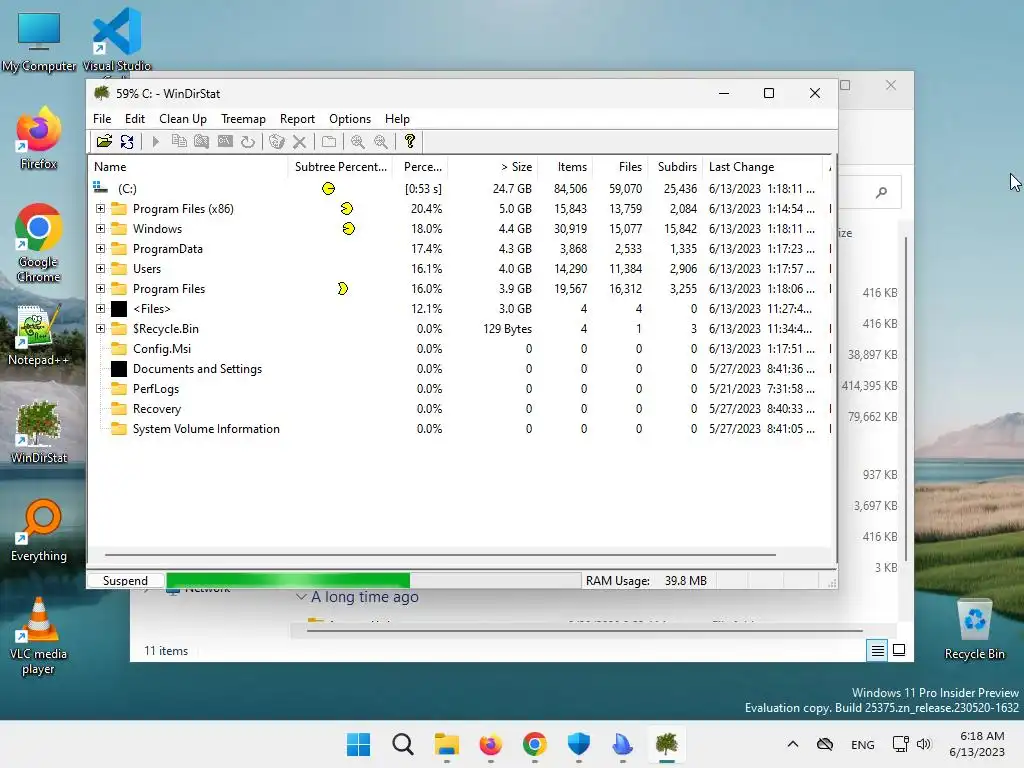The image size is (1024, 768).
Task: Expand the $Recycle.Bin node
Action: 100,328
